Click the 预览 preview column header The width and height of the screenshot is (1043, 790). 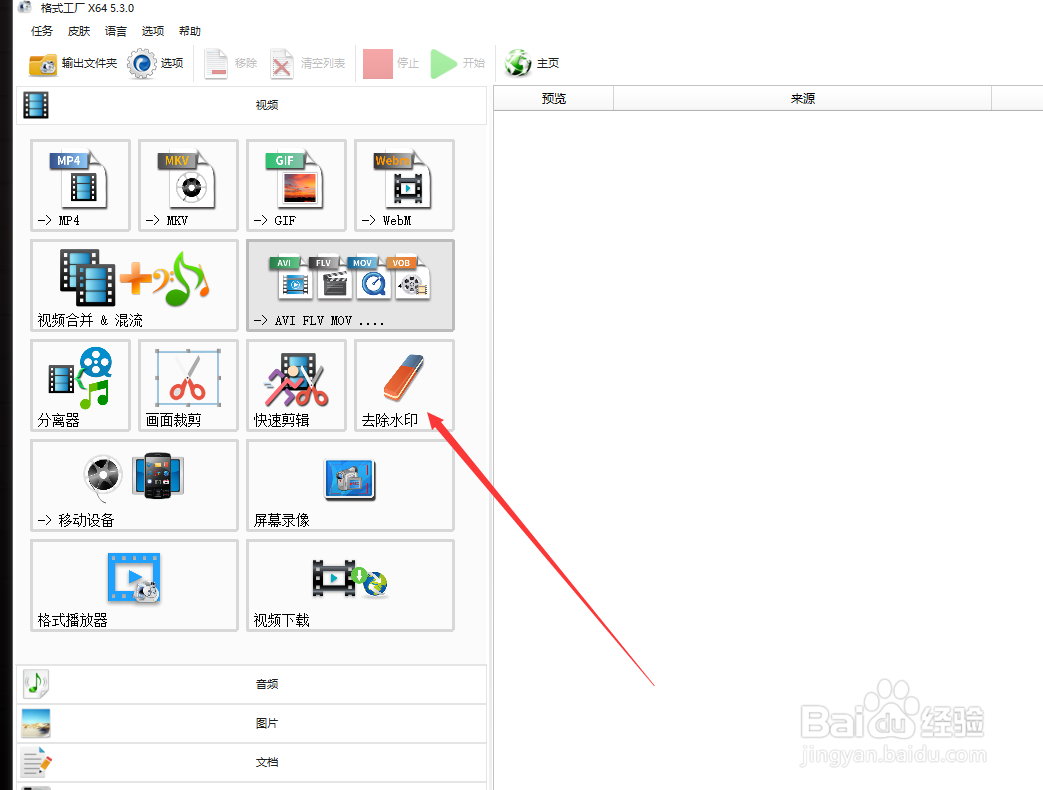tap(553, 98)
